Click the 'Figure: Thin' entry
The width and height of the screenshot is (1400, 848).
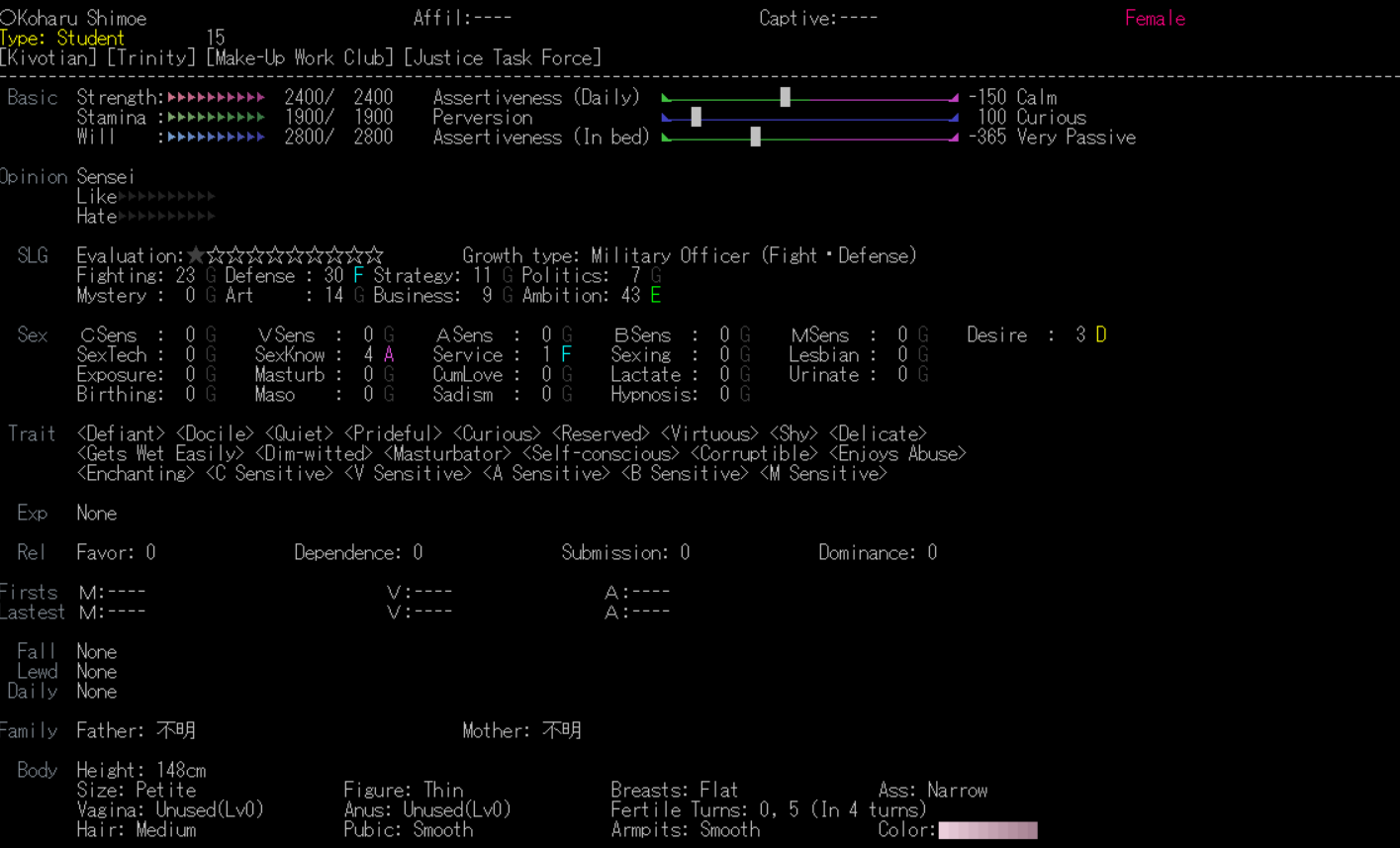403,791
